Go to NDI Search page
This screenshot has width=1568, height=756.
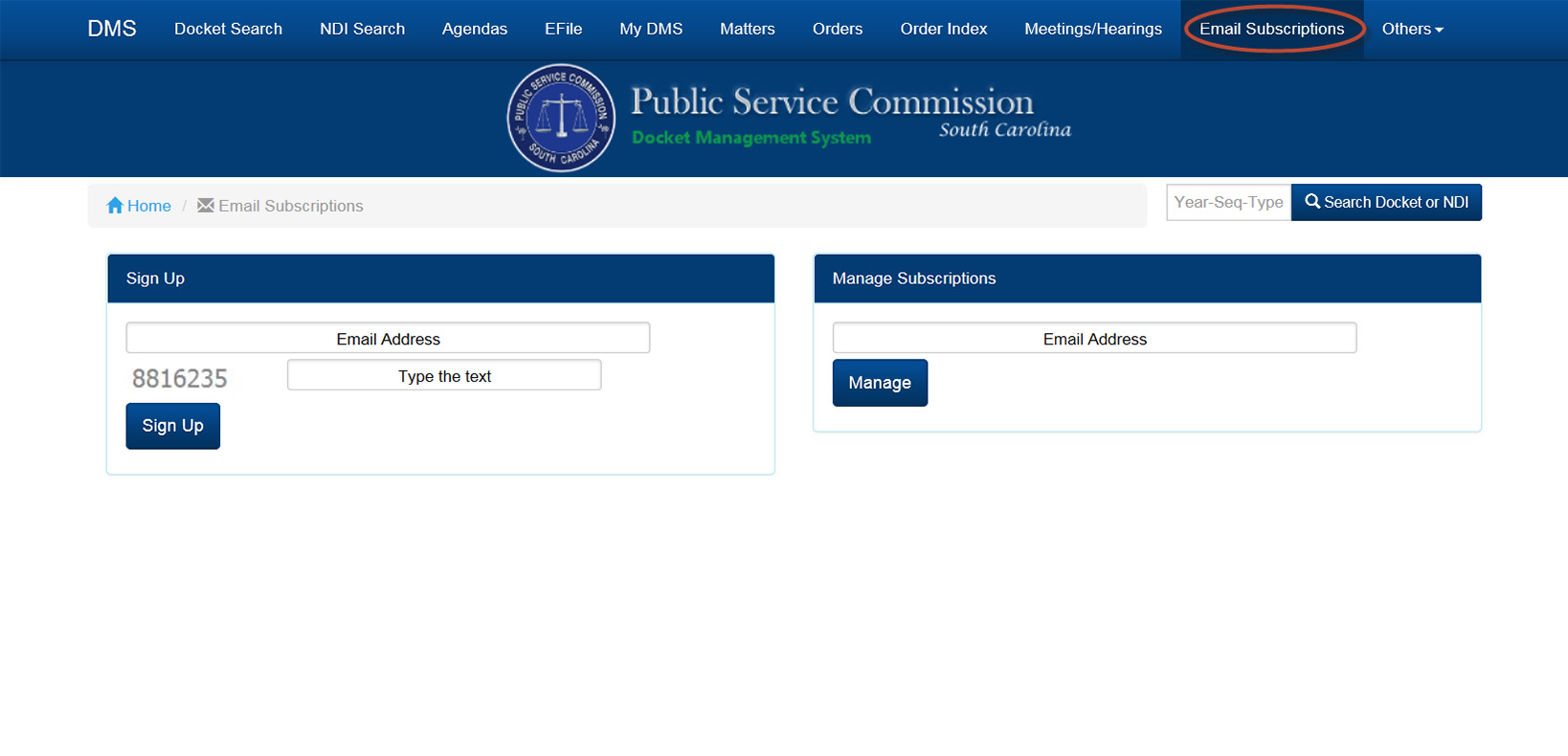click(362, 29)
